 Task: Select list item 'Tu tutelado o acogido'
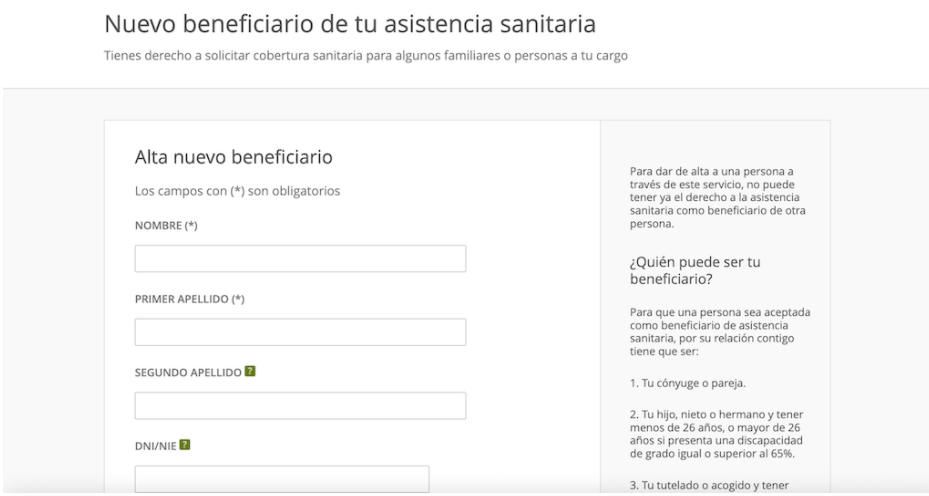coord(709,485)
